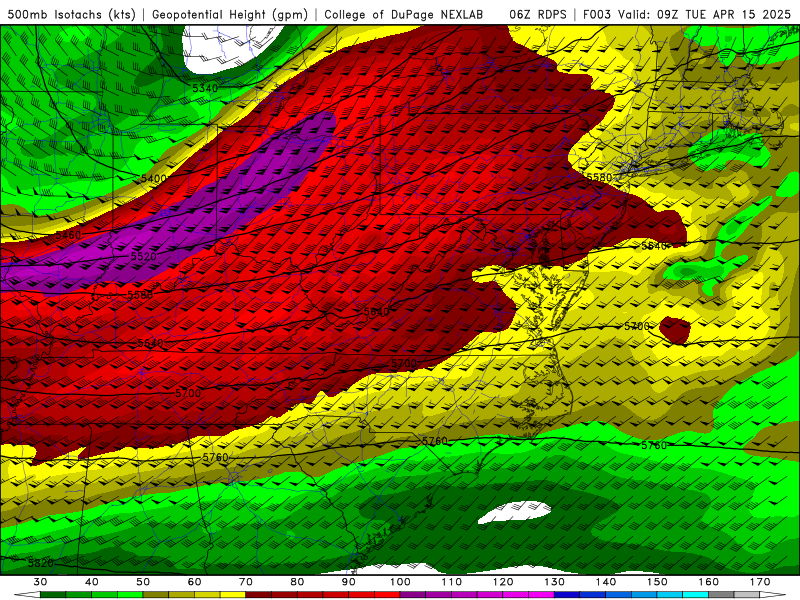Click the 130 value on the color scale
Screen dimensions: 800x600
(x=555, y=582)
